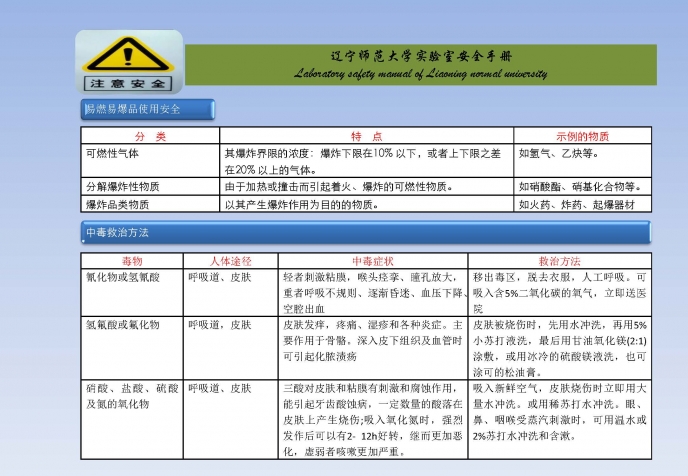Click the 毒物 column header
688x476 pixels.
click(132, 261)
